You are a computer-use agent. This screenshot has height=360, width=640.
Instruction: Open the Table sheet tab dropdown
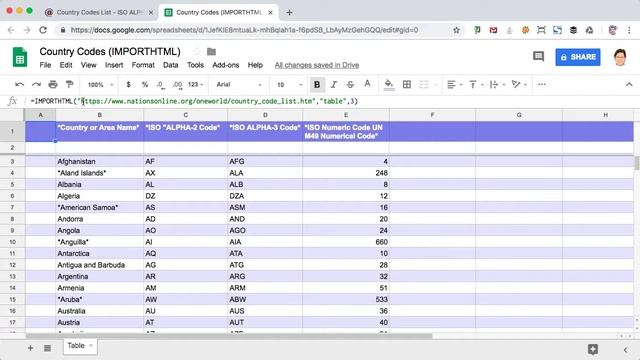(91, 346)
